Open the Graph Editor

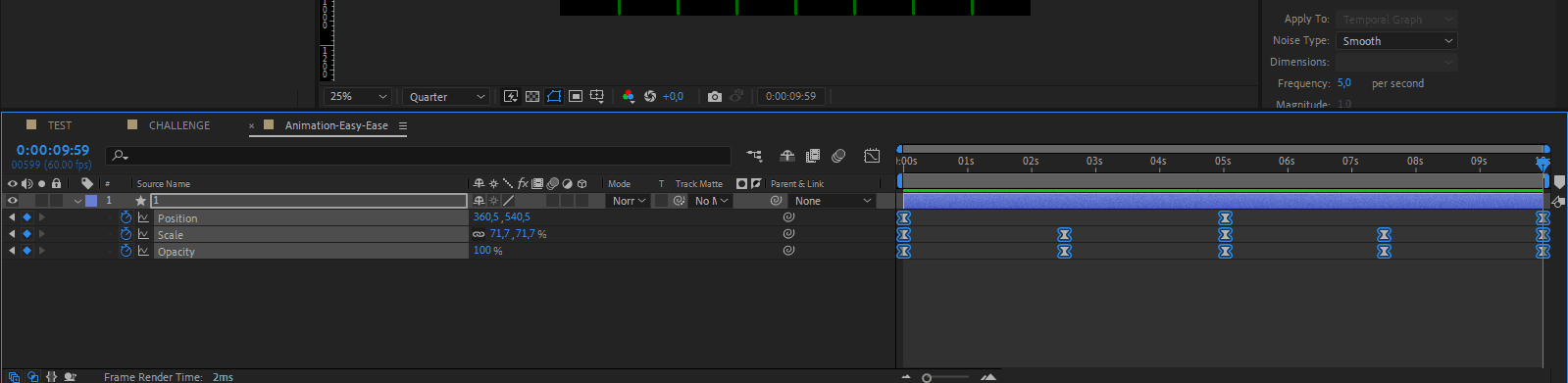(872, 156)
